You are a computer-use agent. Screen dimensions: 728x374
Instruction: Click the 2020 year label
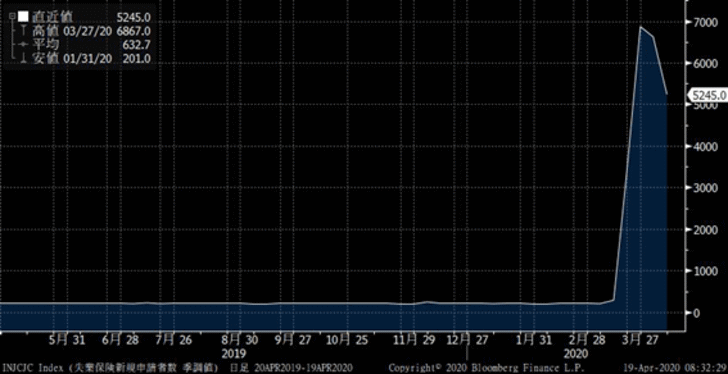tap(577, 354)
